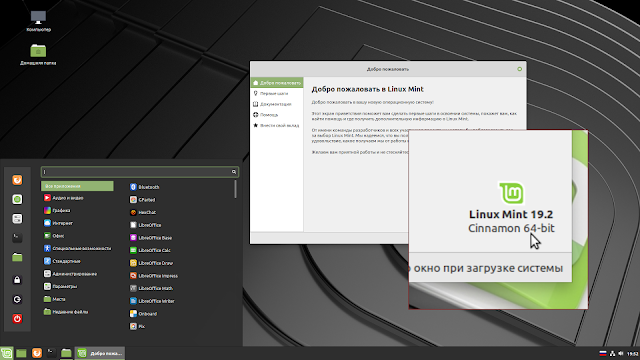This screenshot has height=360, width=640.
Task: Launch Bluetooth from the applications list
Action: 144,187
